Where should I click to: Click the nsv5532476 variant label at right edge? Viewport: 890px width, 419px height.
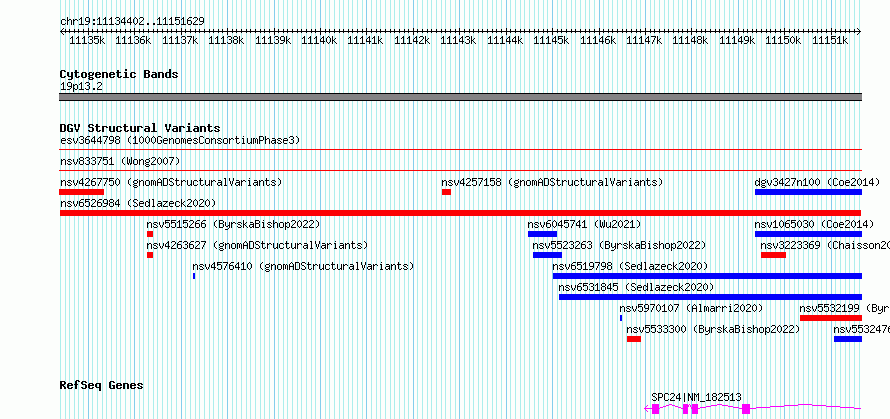click(x=862, y=329)
